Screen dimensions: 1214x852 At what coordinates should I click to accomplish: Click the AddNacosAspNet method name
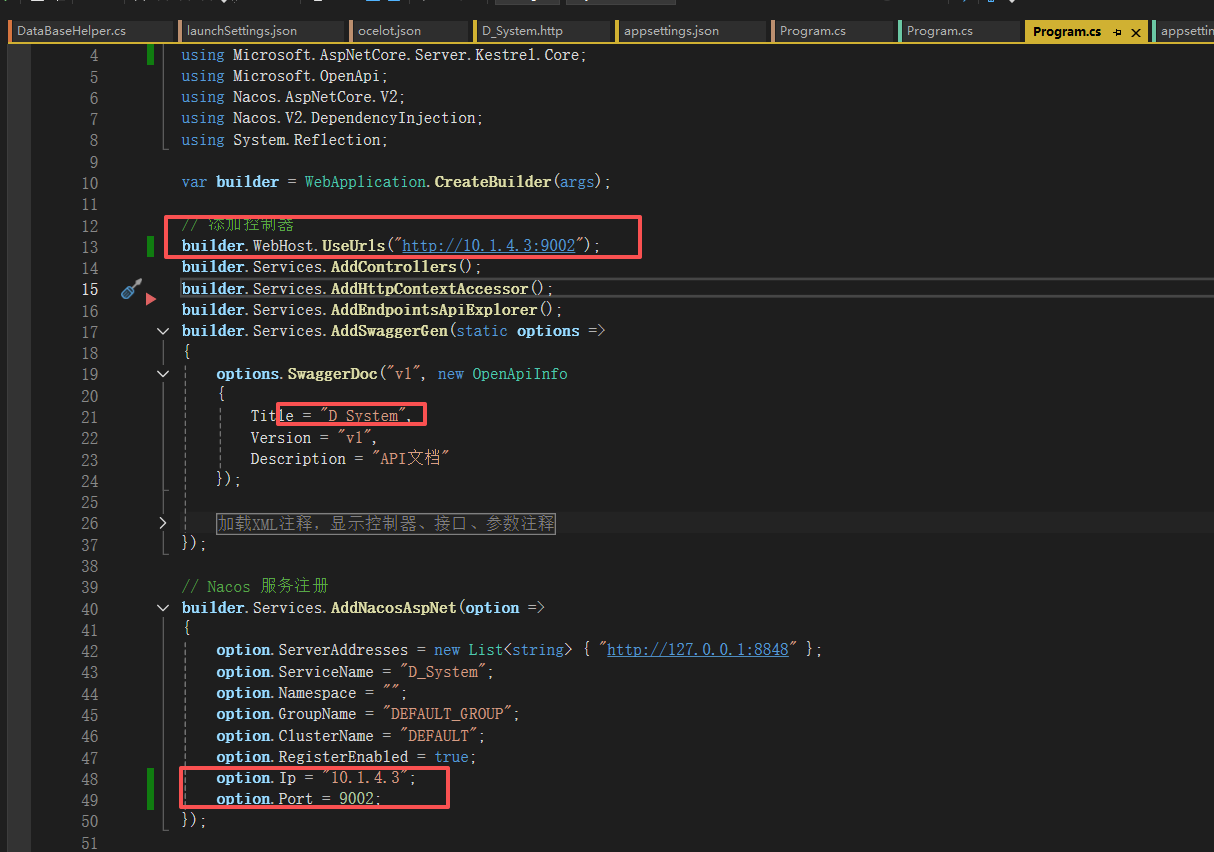pos(393,608)
